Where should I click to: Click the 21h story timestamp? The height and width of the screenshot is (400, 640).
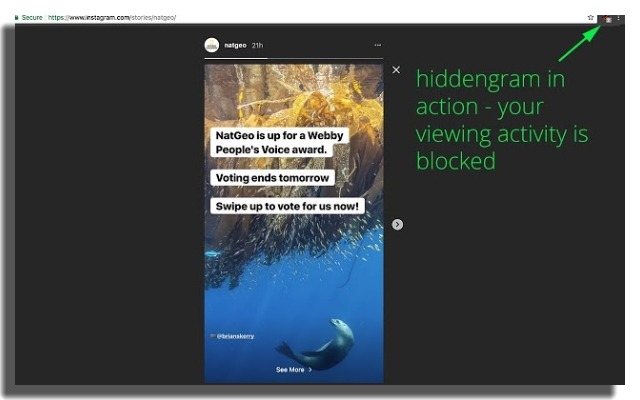click(x=257, y=45)
